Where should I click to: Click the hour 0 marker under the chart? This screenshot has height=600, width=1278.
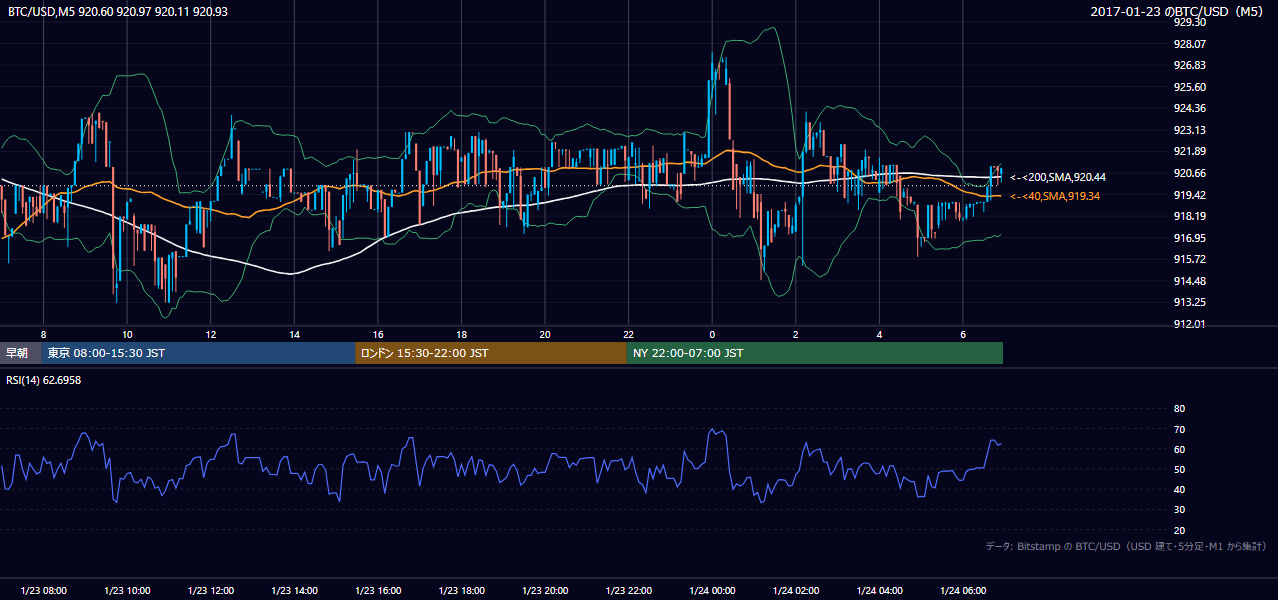pos(712,334)
